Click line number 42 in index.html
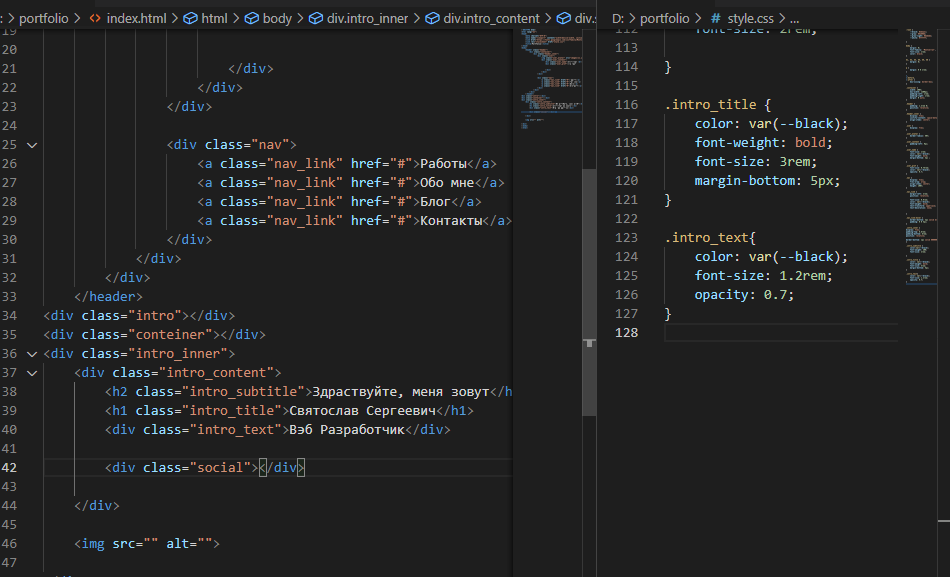The width and height of the screenshot is (950, 577). pos(10,468)
